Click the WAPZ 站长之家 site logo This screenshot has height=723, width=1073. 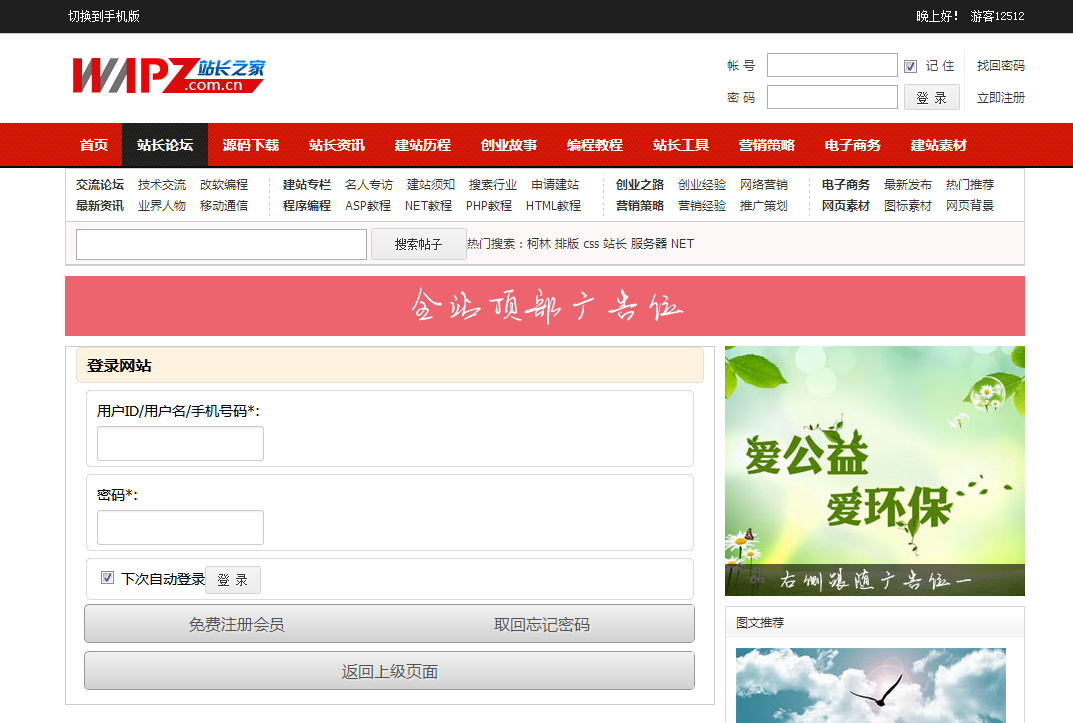click(x=168, y=76)
